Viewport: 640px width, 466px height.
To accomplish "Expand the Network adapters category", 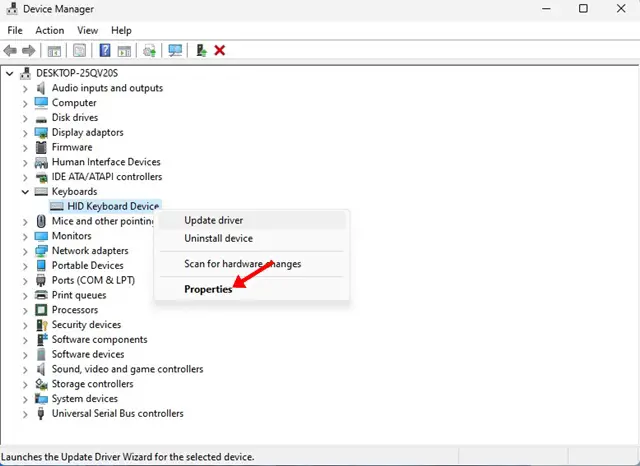I will coord(25,251).
